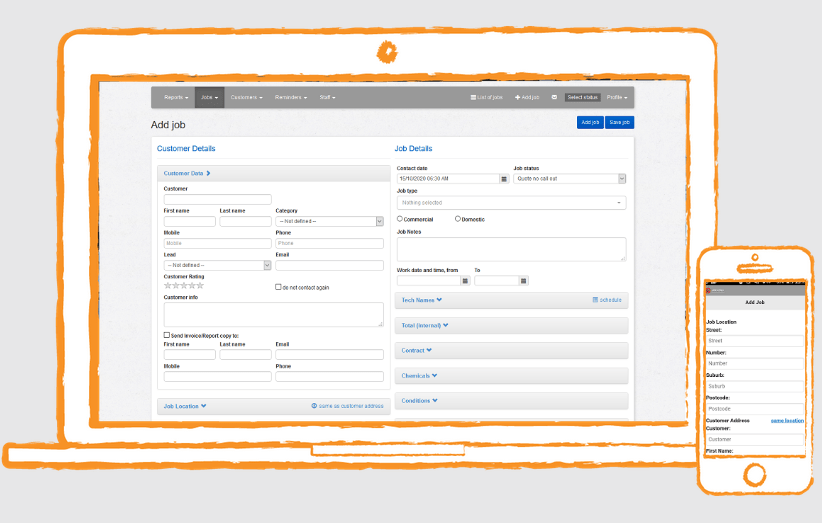Open the Category dropdown
The height and width of the screenshot is (523, 822).
329,221
